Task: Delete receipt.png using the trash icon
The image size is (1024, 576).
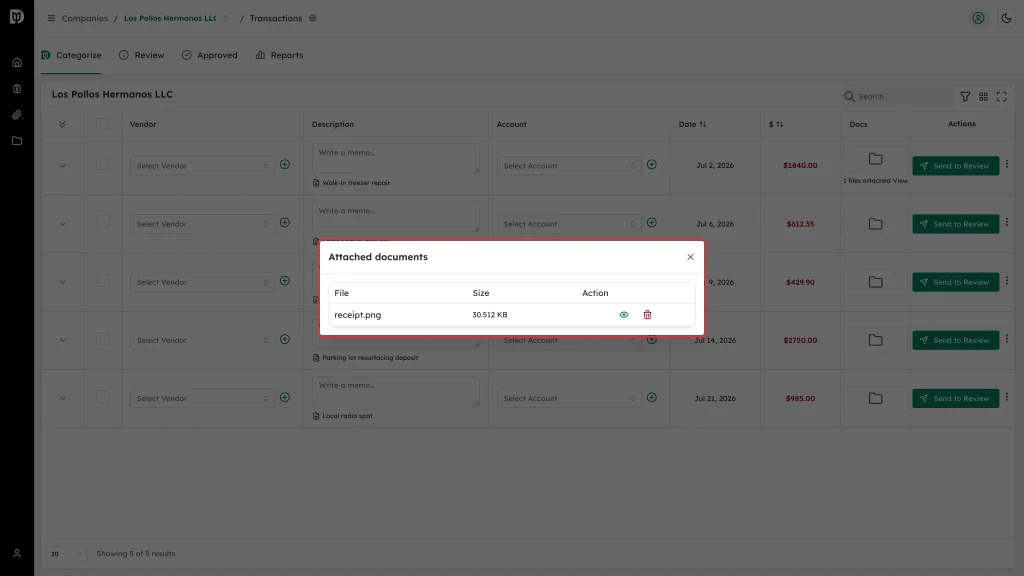Action: 647,315
